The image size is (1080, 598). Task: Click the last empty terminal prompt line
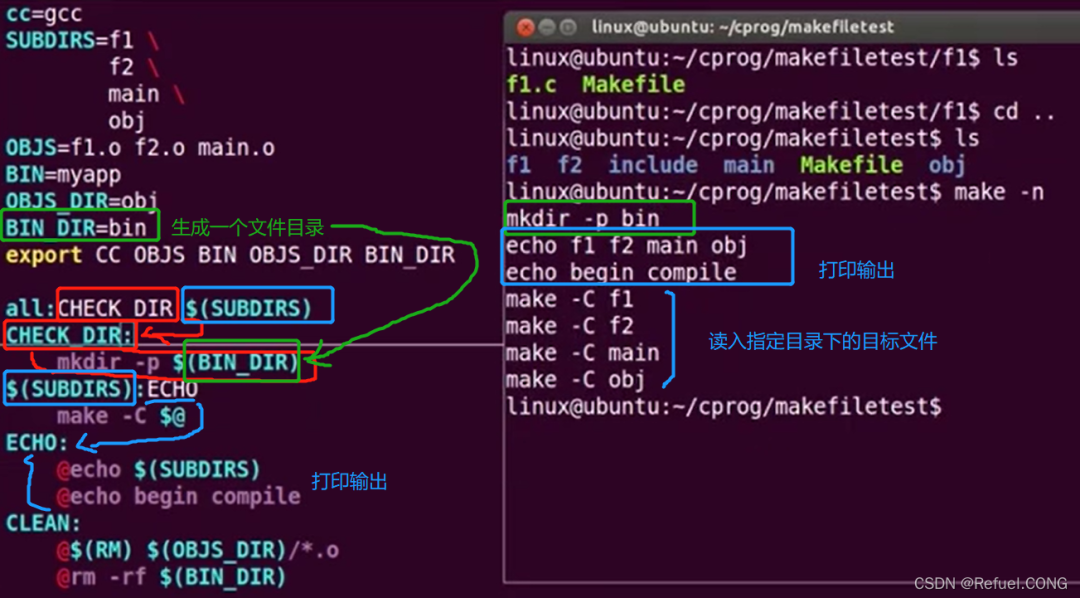pos(723,406)
